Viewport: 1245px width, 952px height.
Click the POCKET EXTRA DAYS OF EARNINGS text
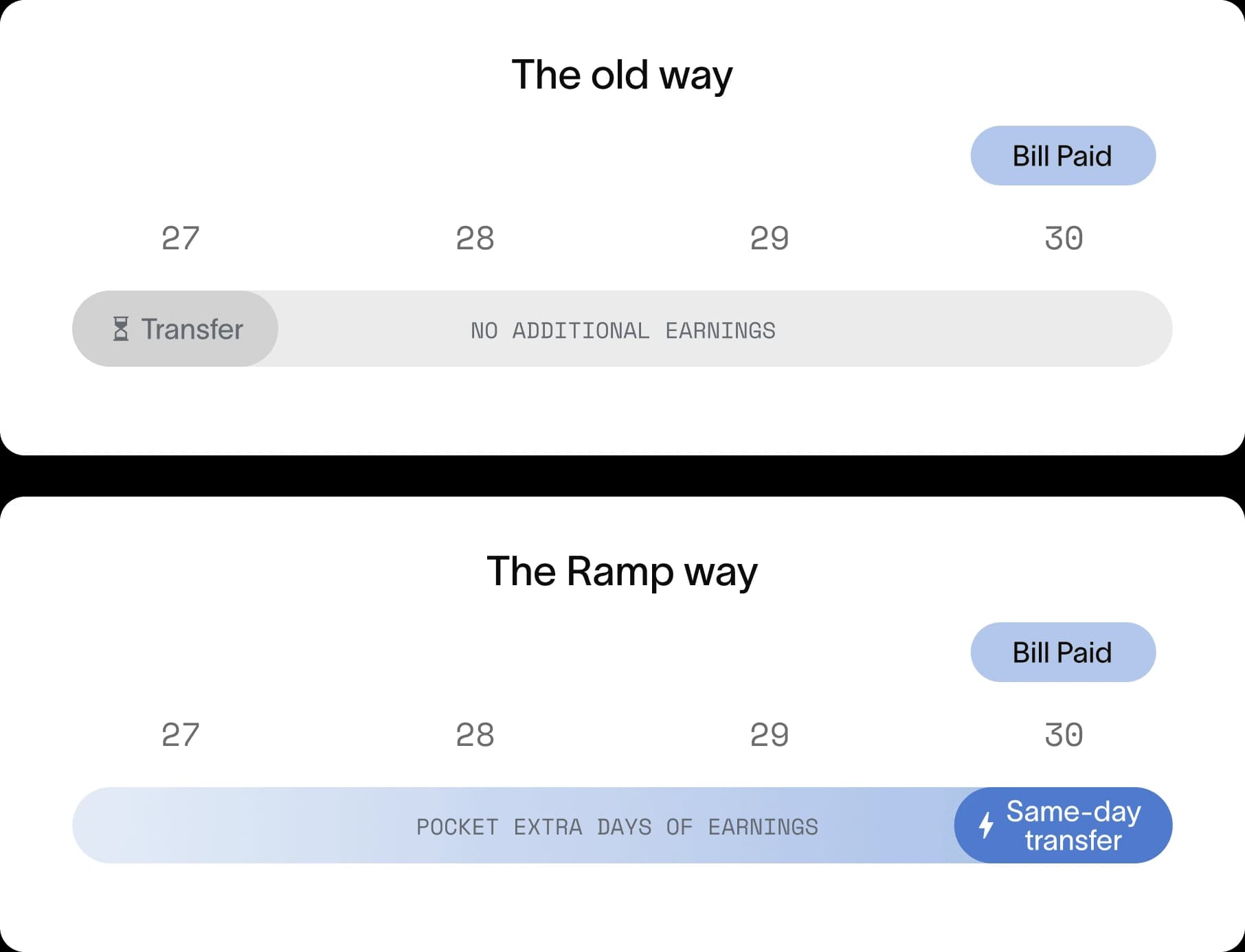617,826
